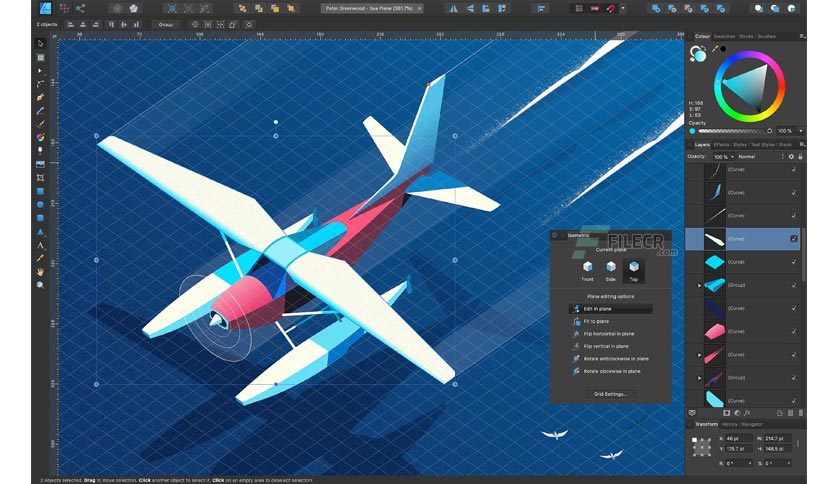
Task: Toggle visibility of the selected Curve layer
Action: 794,239
